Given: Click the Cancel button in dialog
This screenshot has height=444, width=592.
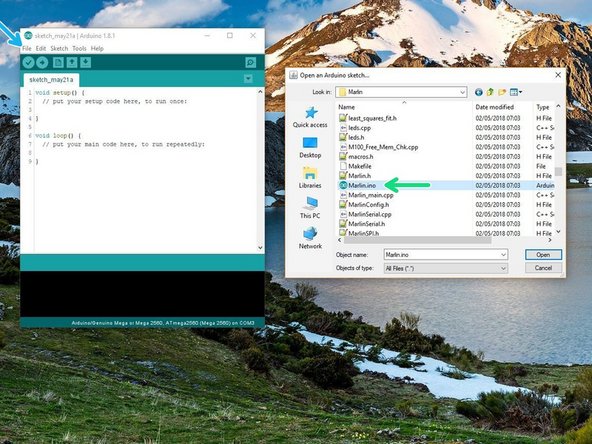Looking at the screenshot, I should click(543, 268).
